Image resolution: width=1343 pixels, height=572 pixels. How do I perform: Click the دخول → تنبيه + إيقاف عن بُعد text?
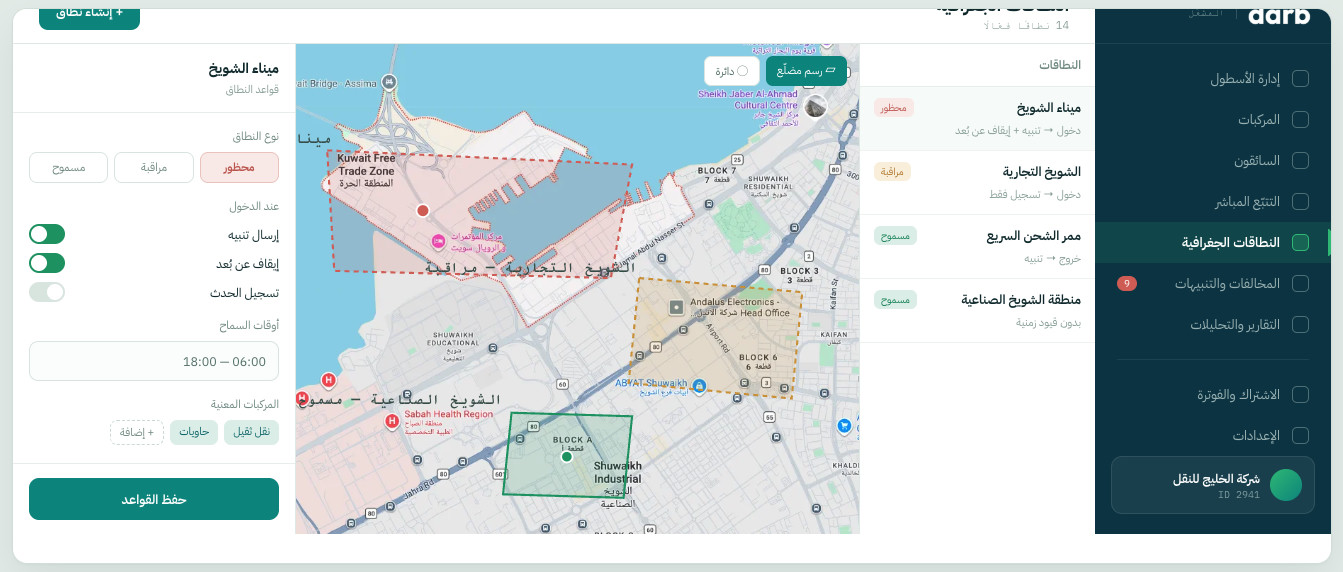pos(1020,130)
